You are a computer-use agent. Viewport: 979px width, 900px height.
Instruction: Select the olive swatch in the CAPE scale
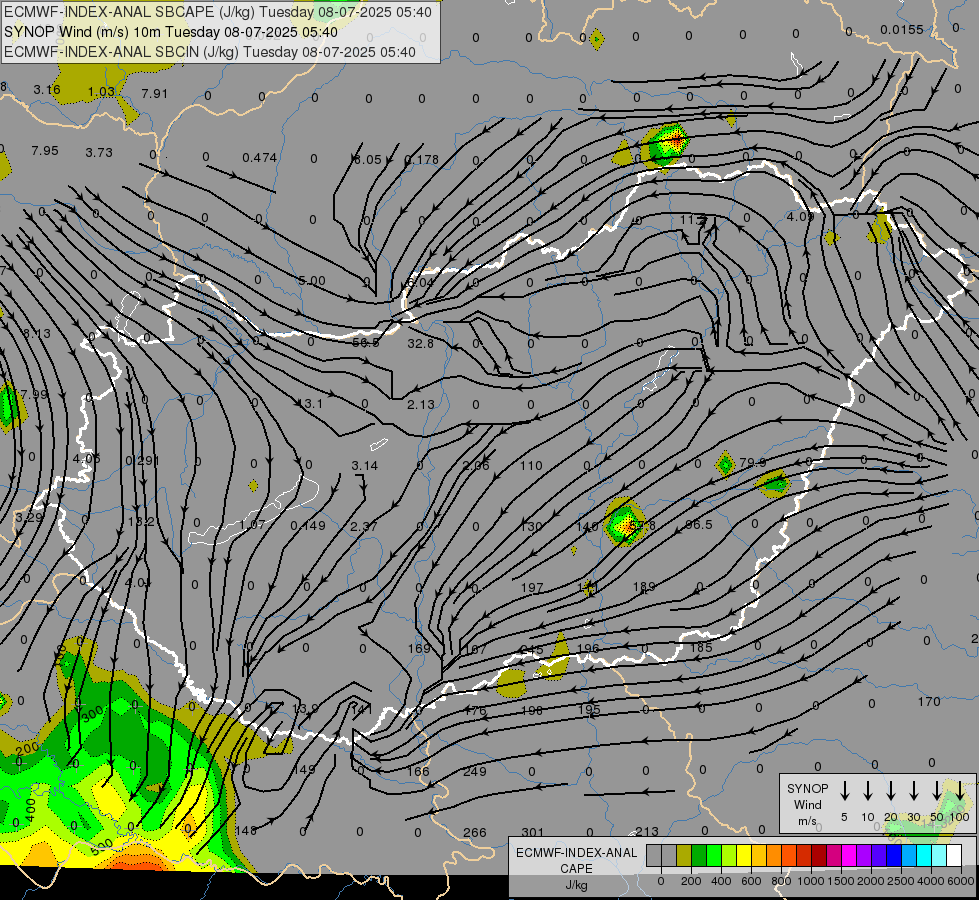(x=684, y=855)
